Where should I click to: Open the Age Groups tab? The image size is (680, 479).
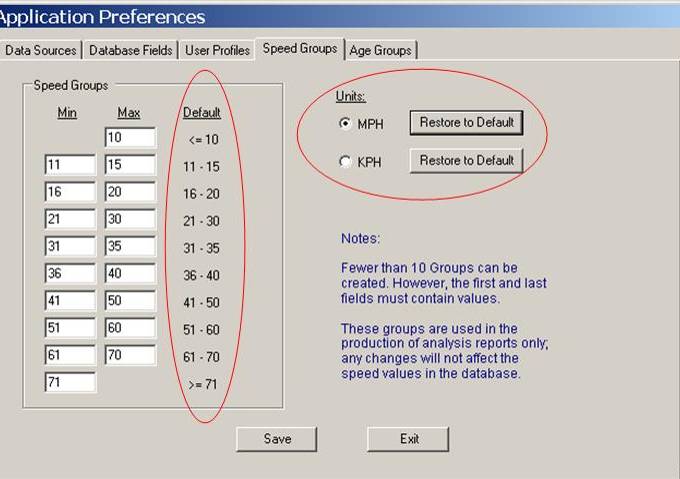tap(380, 50)
